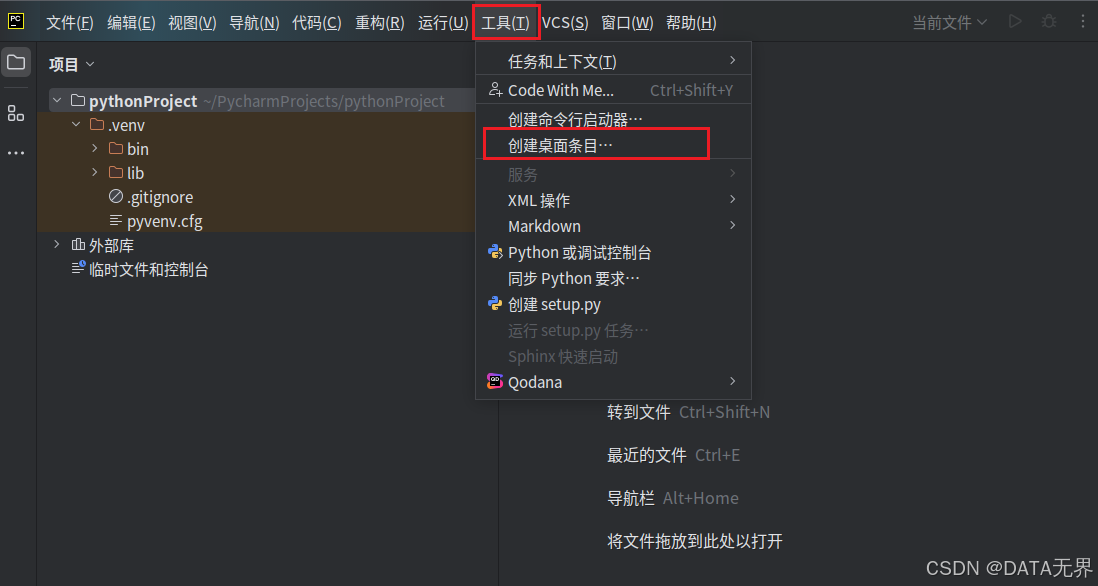Click Python icon beside 调试控制台
1098x586 pixels.
coord(495,252)
